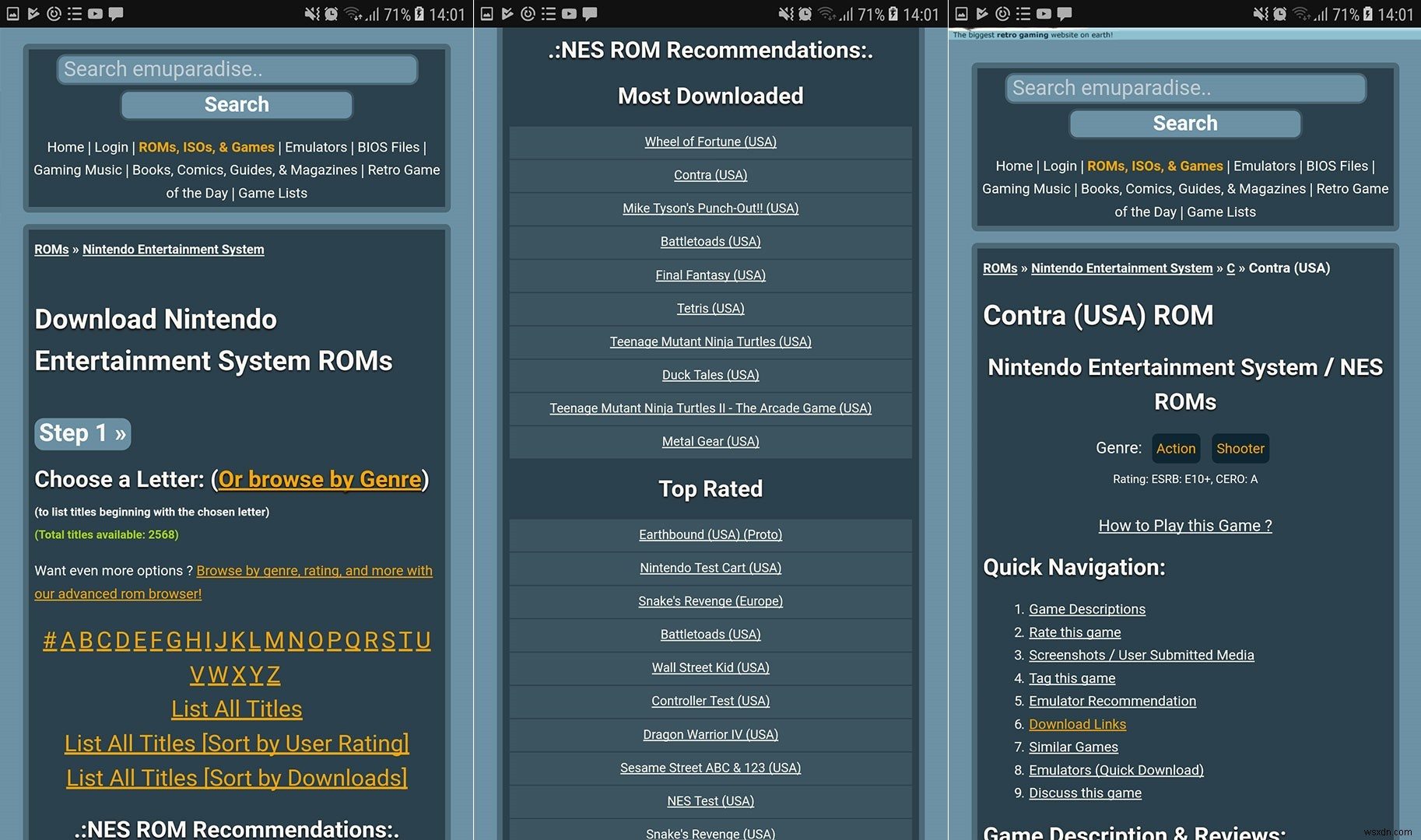Select the Shooter genre tag
The height and width of the screenshot is (840, 1421).
click(x=1240, y=448)
